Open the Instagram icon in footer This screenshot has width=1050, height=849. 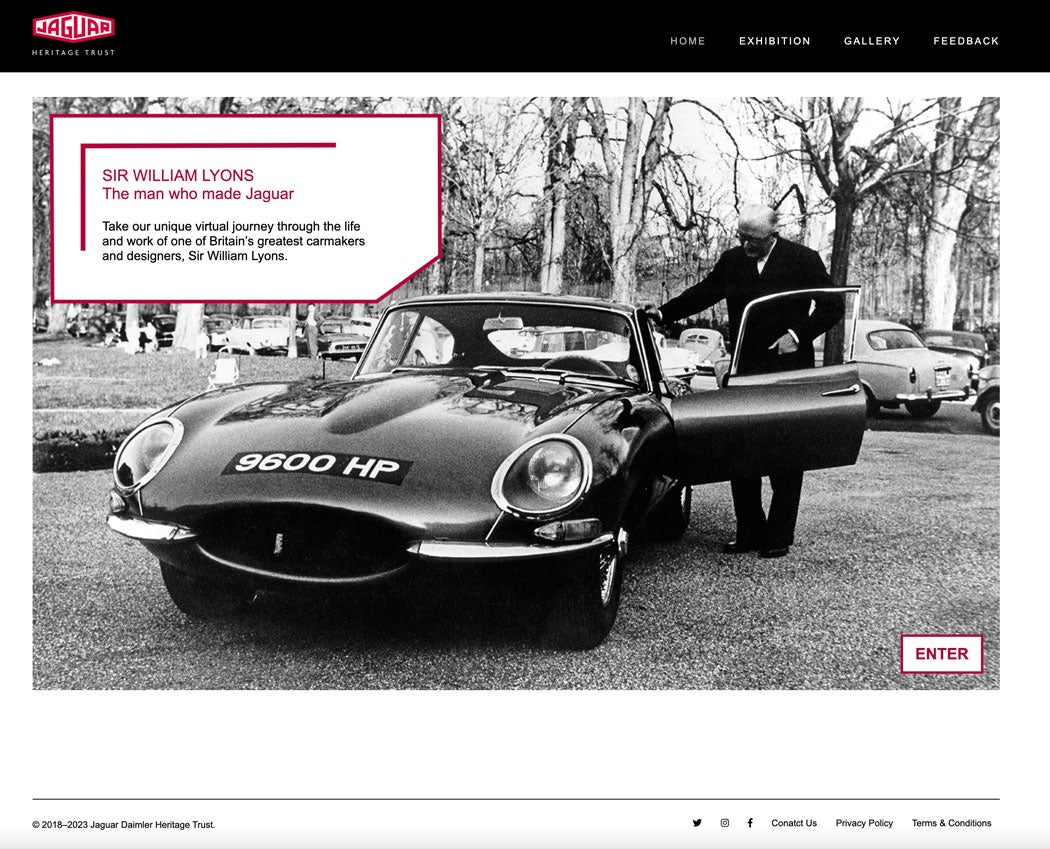[725, 823]
